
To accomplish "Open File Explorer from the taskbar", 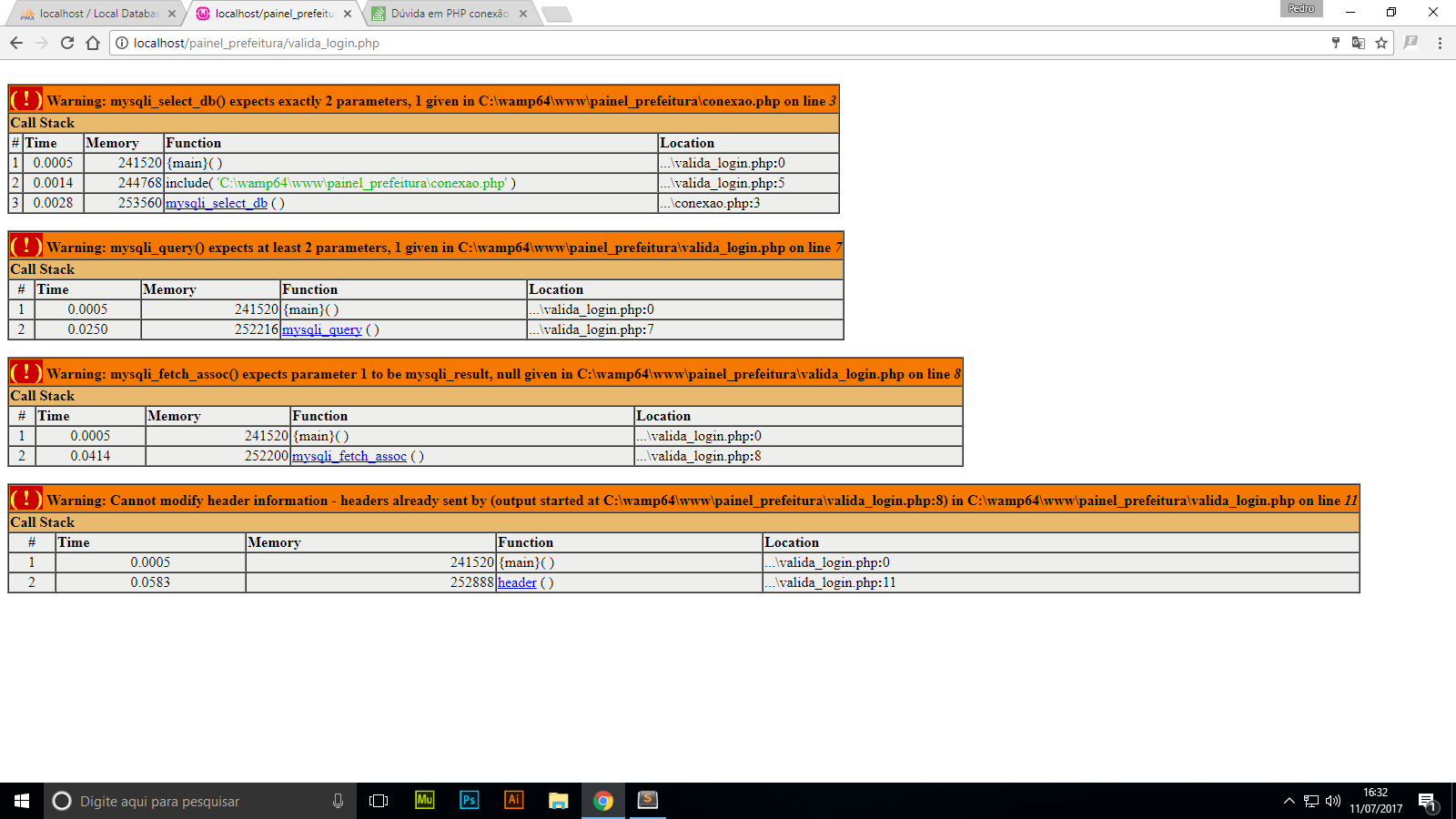I will (x=558, y=801).
